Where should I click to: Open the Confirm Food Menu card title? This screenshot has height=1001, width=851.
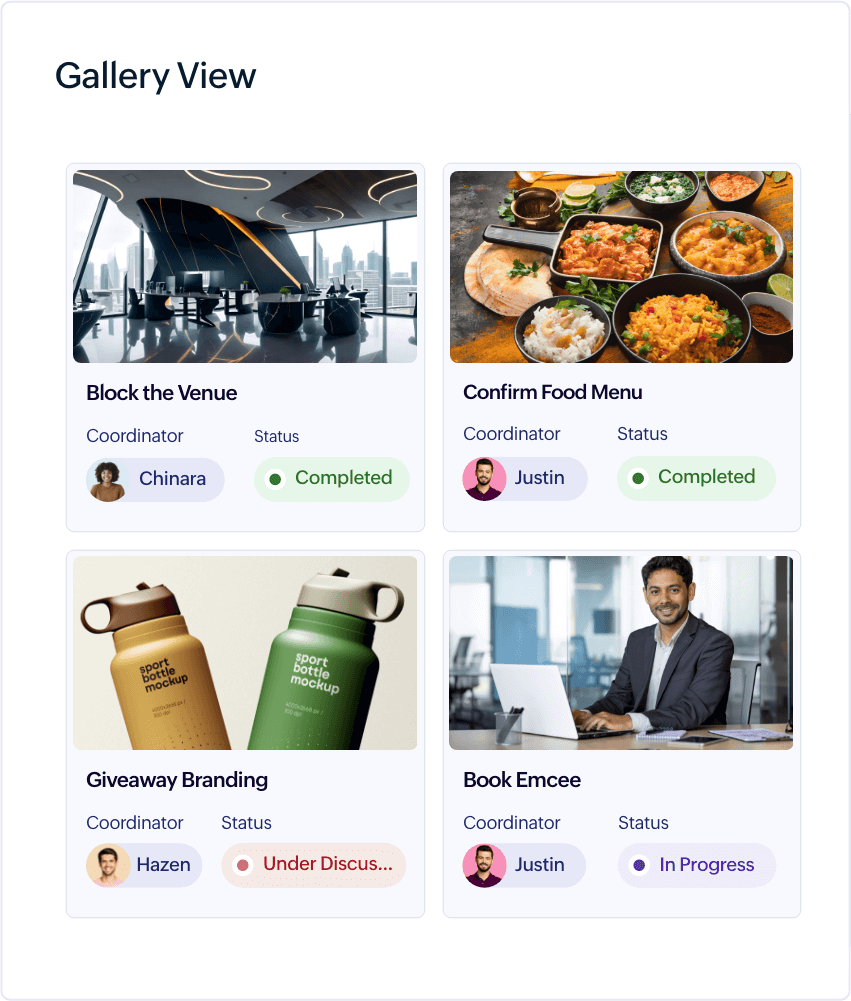[553, 393]
